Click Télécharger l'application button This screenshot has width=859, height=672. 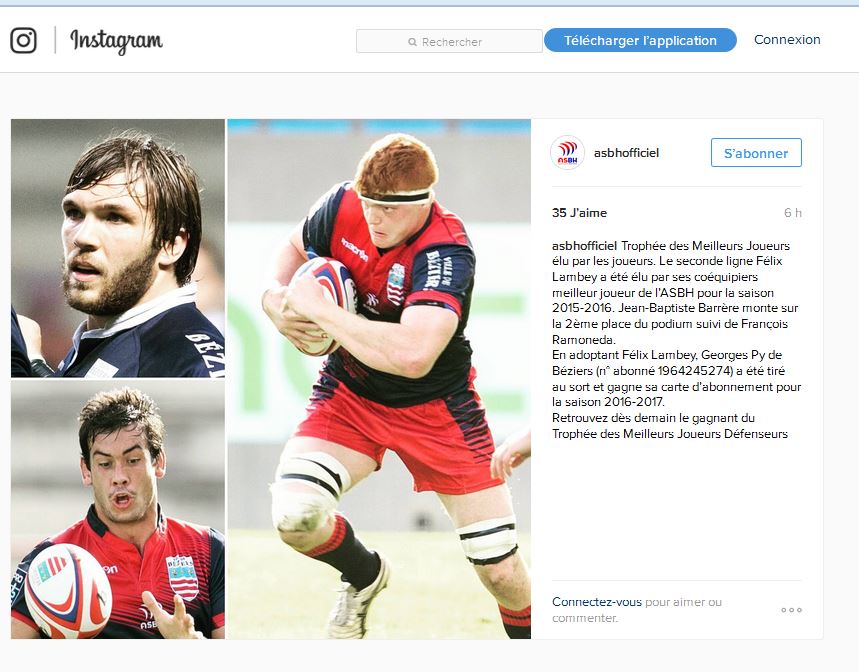point(640,41)
